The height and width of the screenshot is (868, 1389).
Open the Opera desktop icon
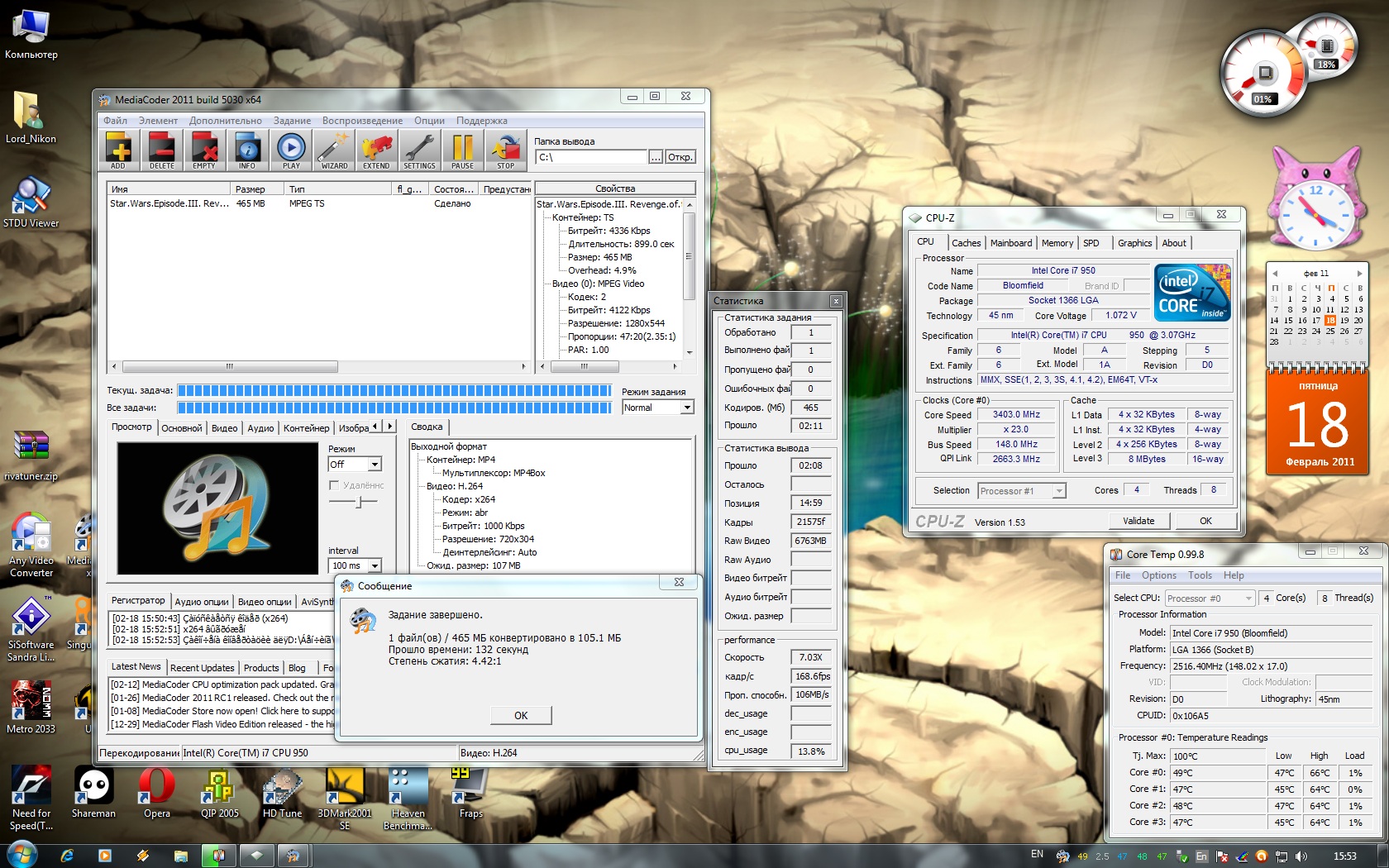coord(157,792)
